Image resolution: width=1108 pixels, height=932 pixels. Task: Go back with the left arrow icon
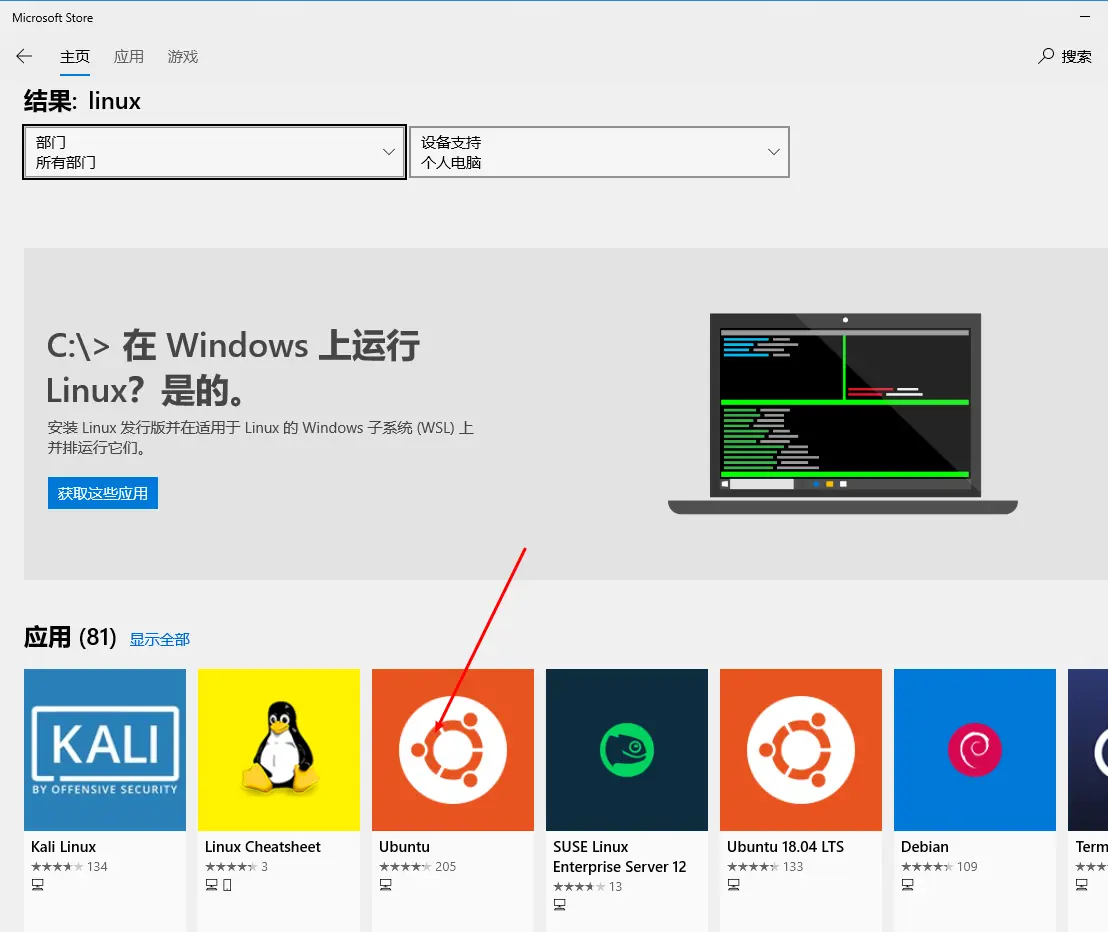24,57
